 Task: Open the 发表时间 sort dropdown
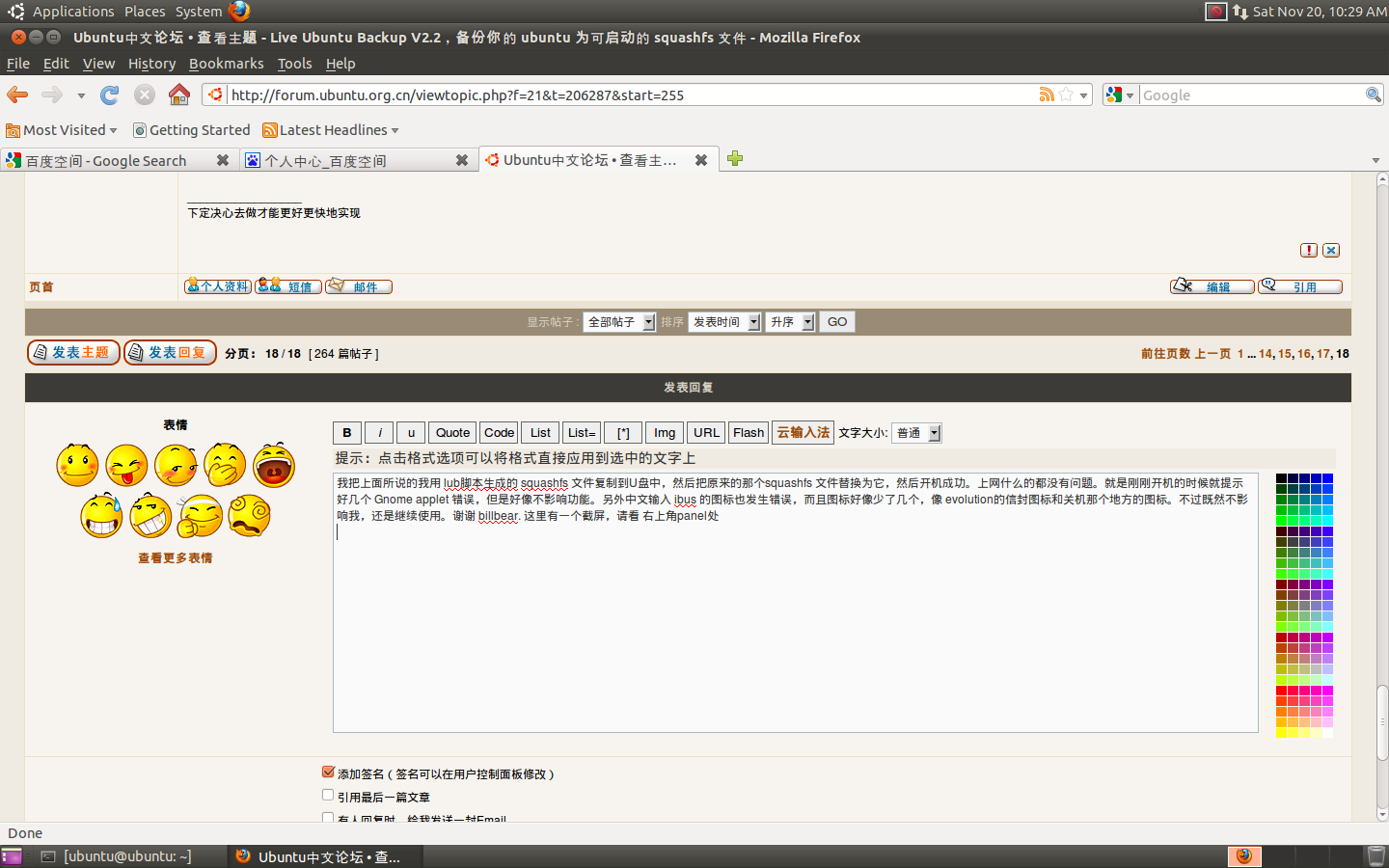[x=724, y=322]
